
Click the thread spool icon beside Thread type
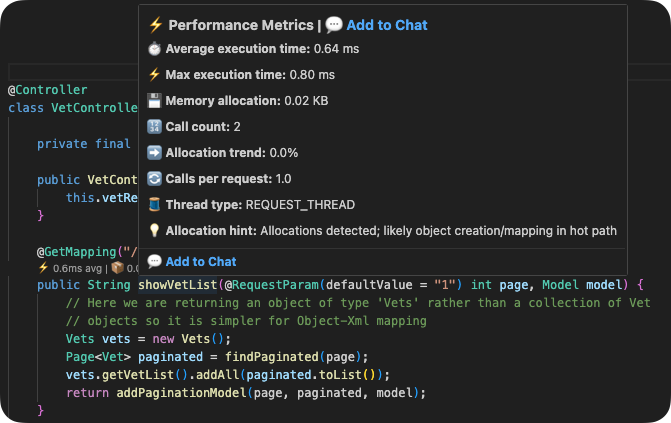tap(154, 205)
